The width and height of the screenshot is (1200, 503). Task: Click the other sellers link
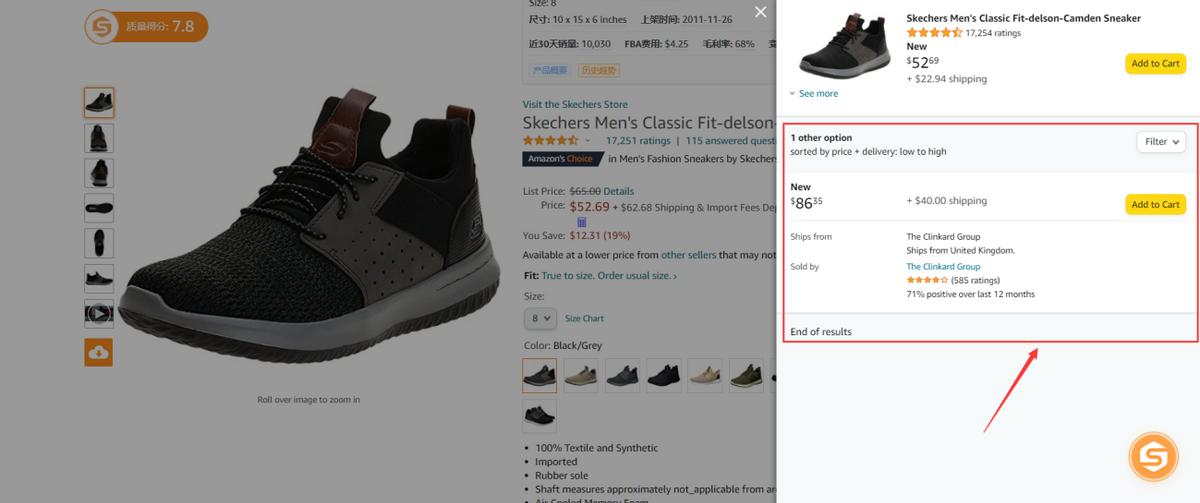coord(688,255)
